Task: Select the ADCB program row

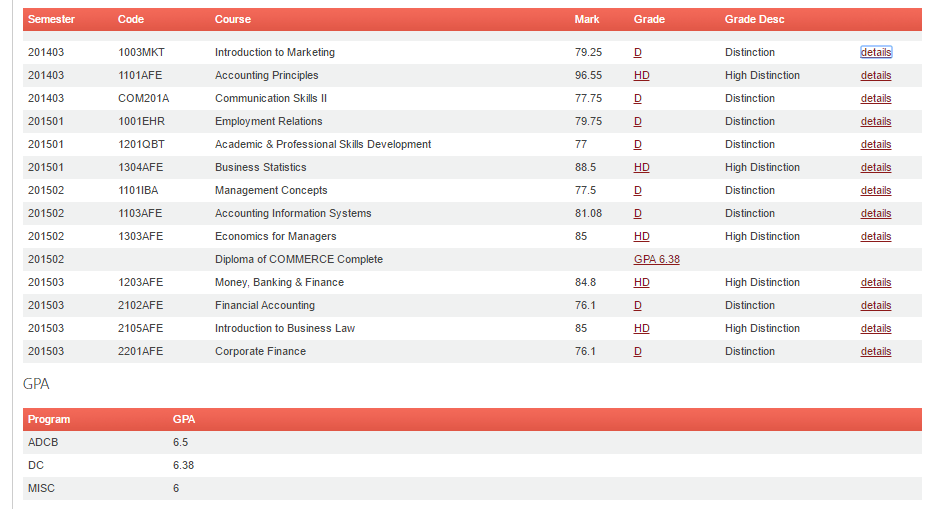Action: tap(472, 442)
